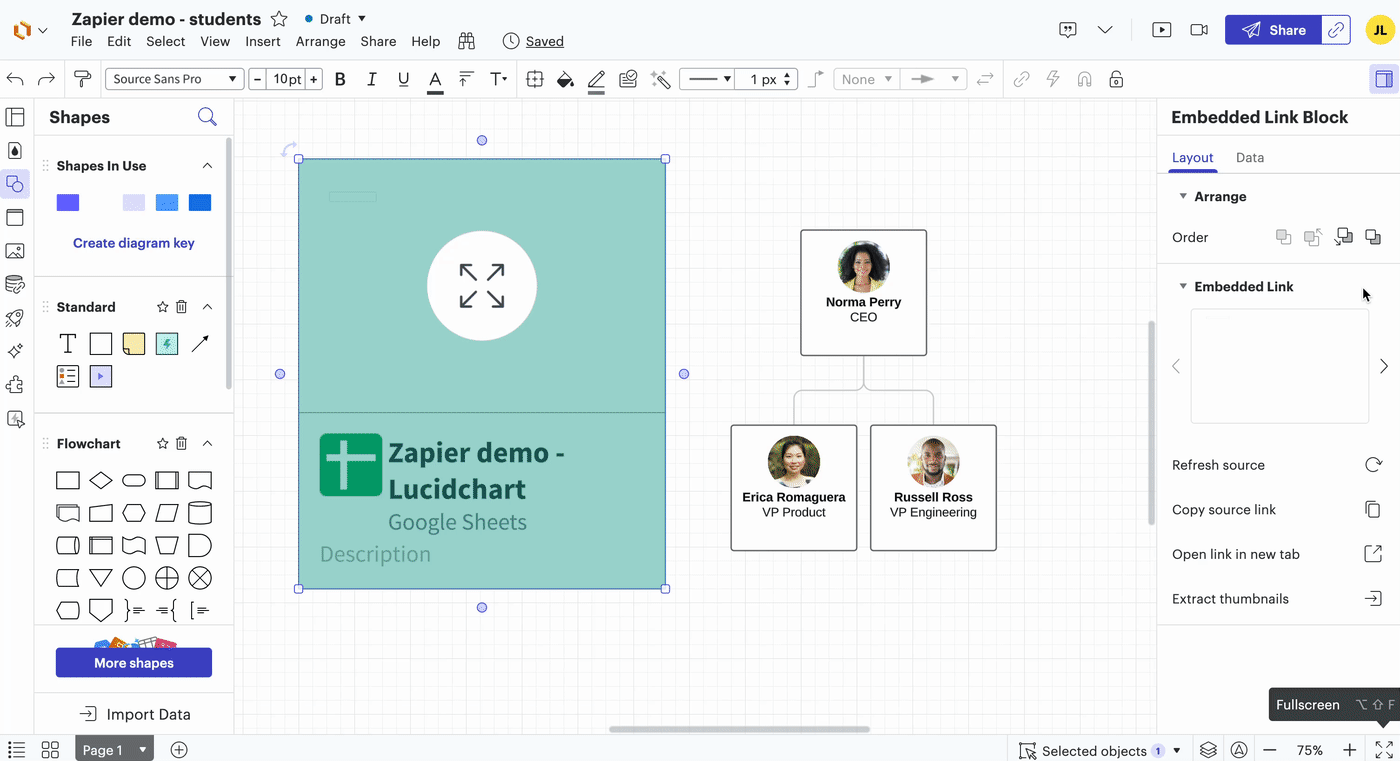Click Open link in new tab

tap(1277, 554)
